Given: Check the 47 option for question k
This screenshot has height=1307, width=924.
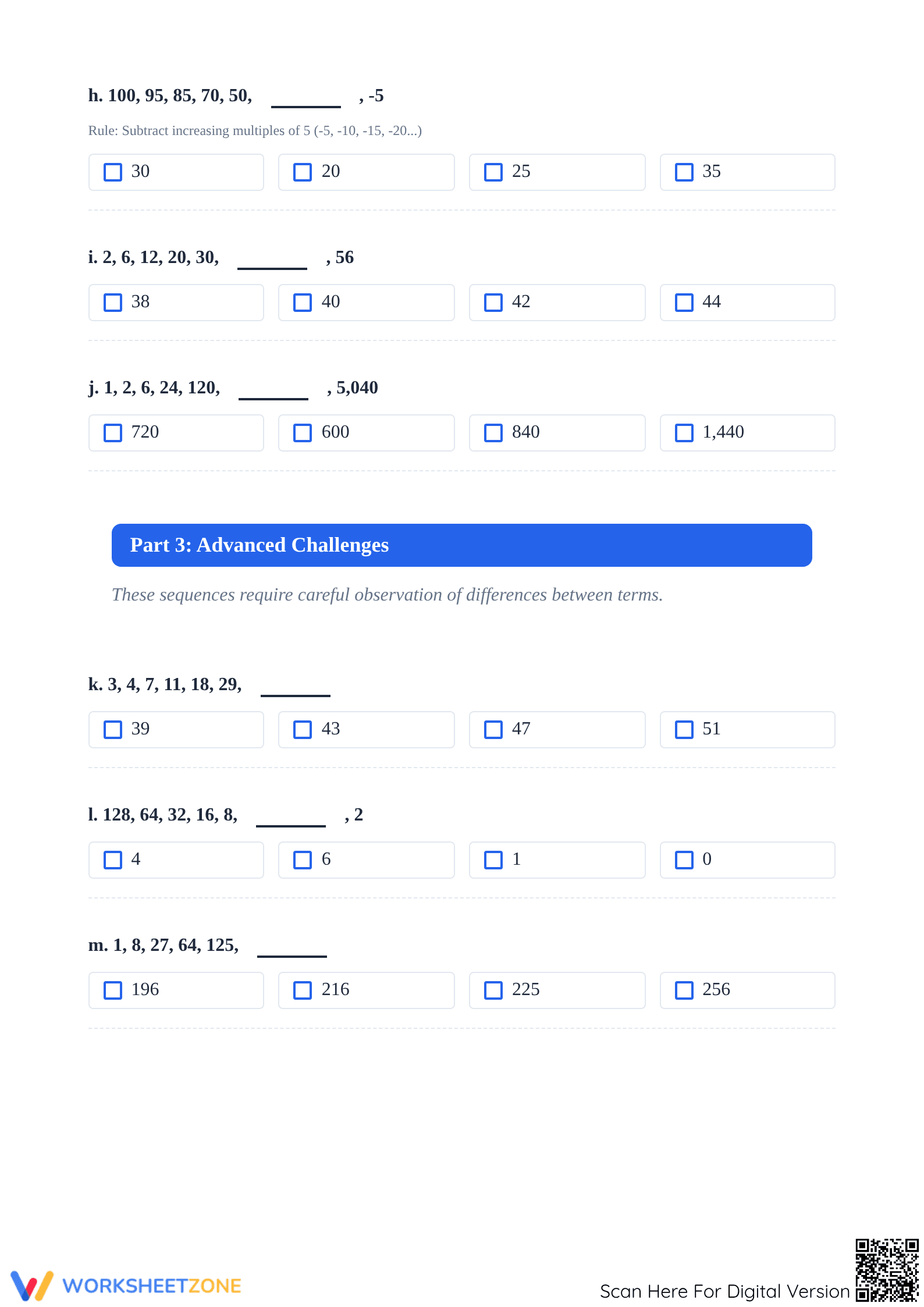Looking at the screenshot, I should point(493,730).
